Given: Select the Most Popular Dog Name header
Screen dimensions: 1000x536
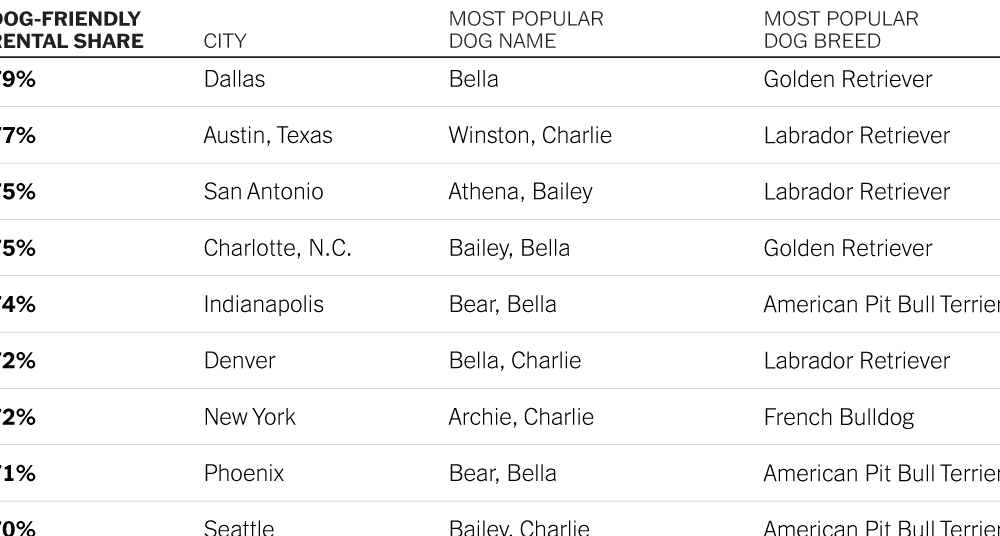Looking at the screenshot, I should click(x=526, y=29).
